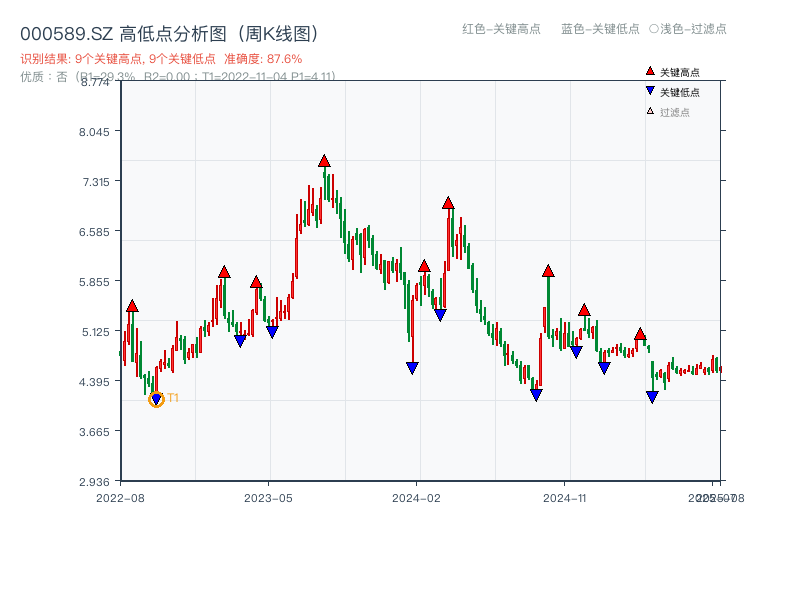Click the 2024-11 x-axis label

pos(564,498)
